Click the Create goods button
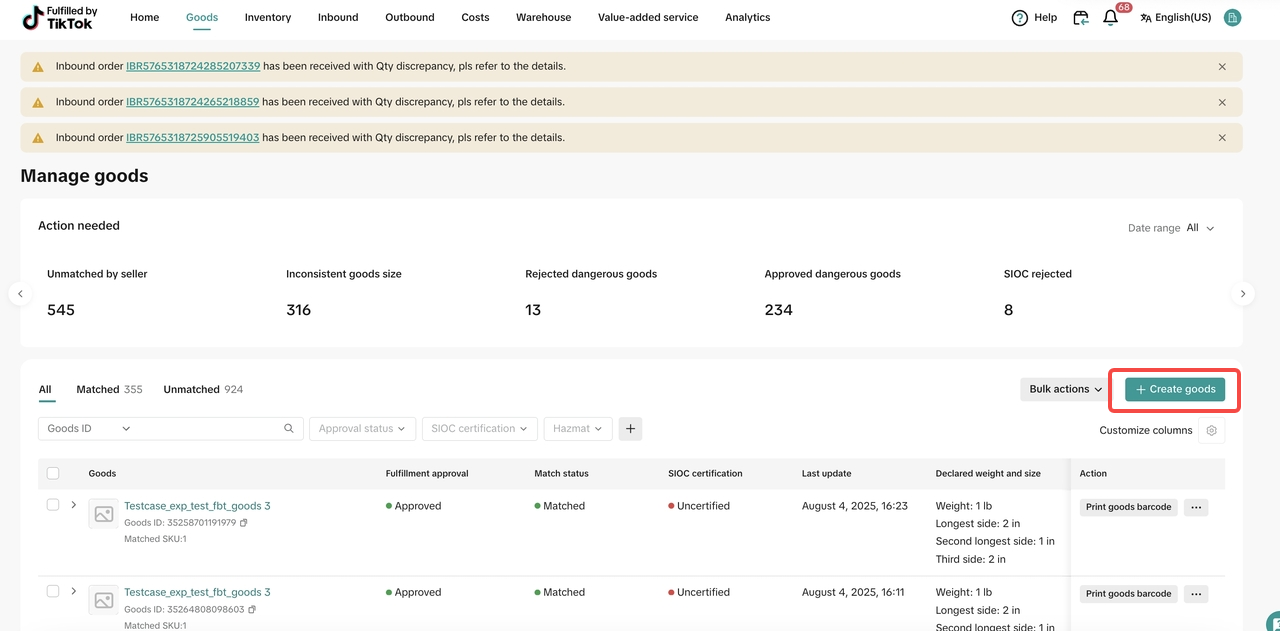Image resolution: width=1280 pixels, height=631 pixels. pyautogui.click(x=1175, y=389)
